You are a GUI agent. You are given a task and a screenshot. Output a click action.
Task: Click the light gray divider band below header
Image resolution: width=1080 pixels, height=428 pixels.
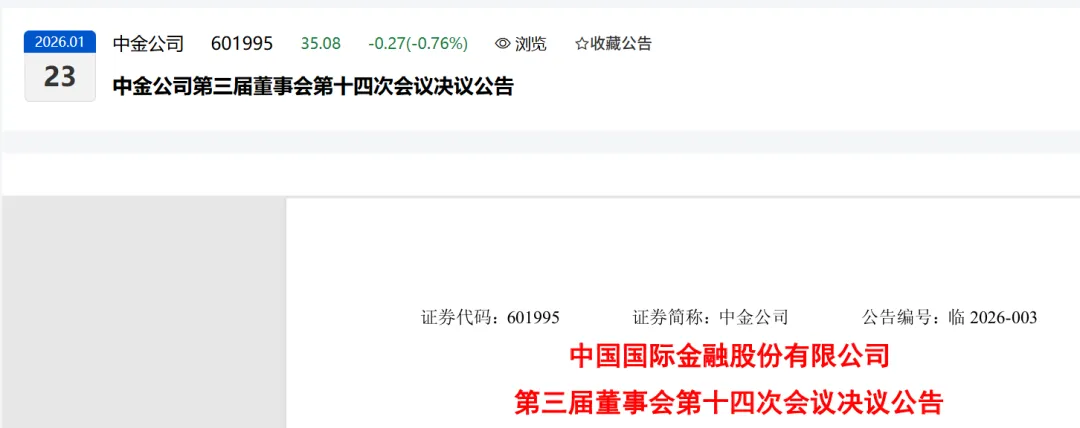point(540,142)
